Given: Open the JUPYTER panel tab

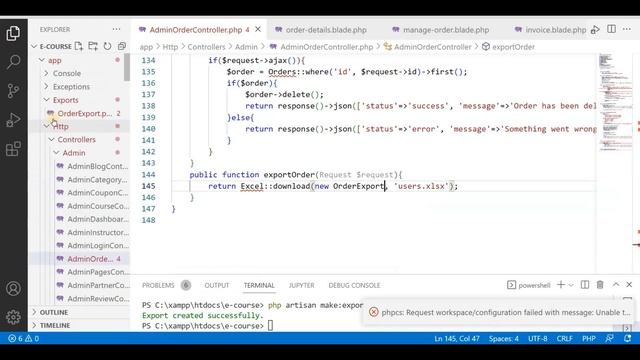Looking at the screenshot, I should point(302,285).
